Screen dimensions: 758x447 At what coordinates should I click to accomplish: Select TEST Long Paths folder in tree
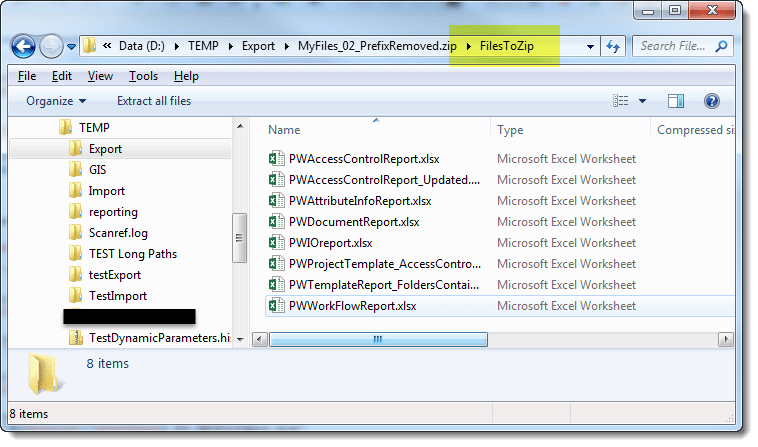[x=133, y=254]
